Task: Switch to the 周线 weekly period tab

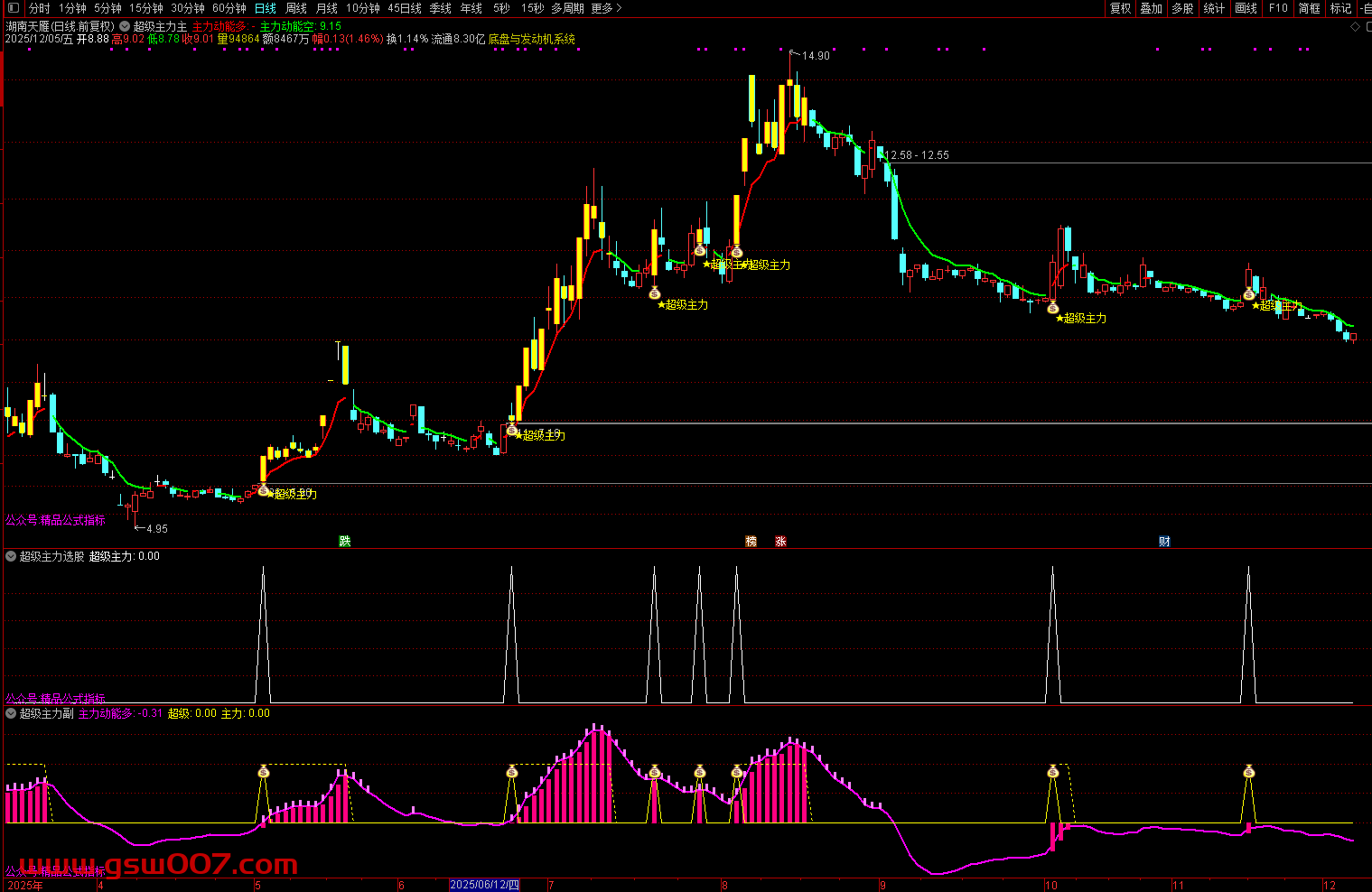Action: pyautogui.click(x=296, y=8)
